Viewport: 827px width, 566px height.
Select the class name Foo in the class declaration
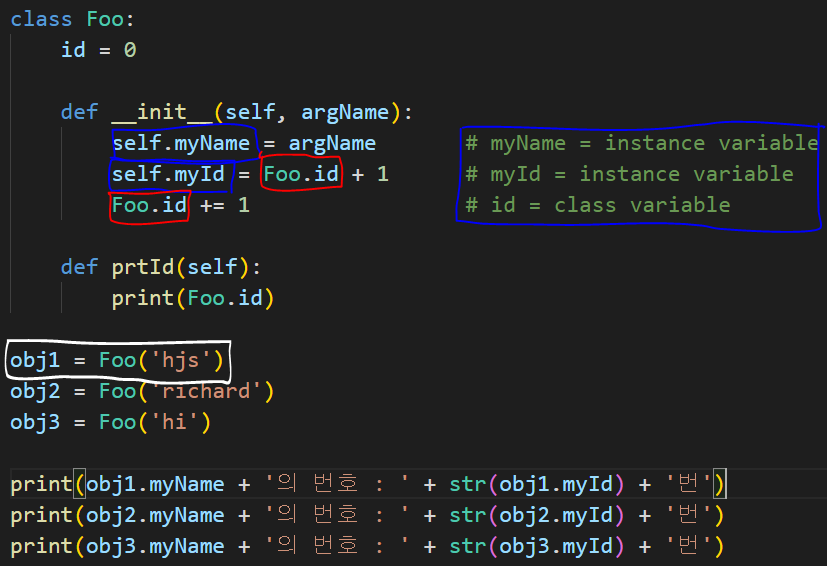click(x=105, y=20)
